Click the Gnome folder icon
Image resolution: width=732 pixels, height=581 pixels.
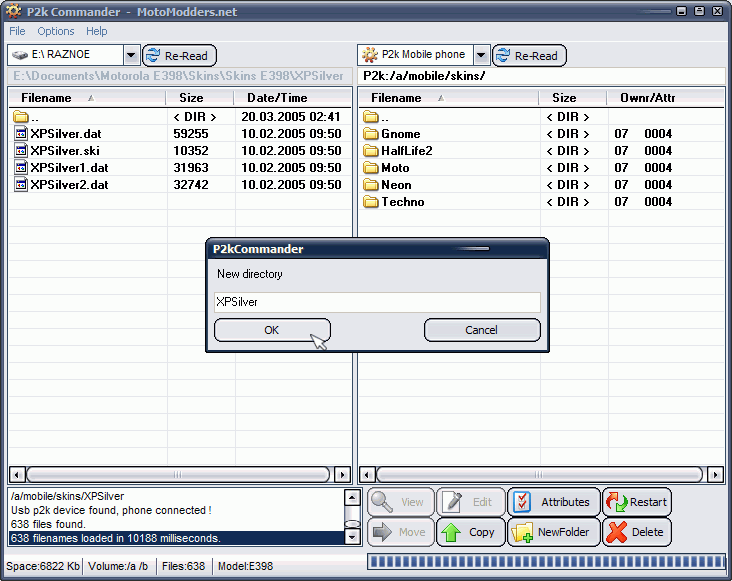click(x=371, y=134)
